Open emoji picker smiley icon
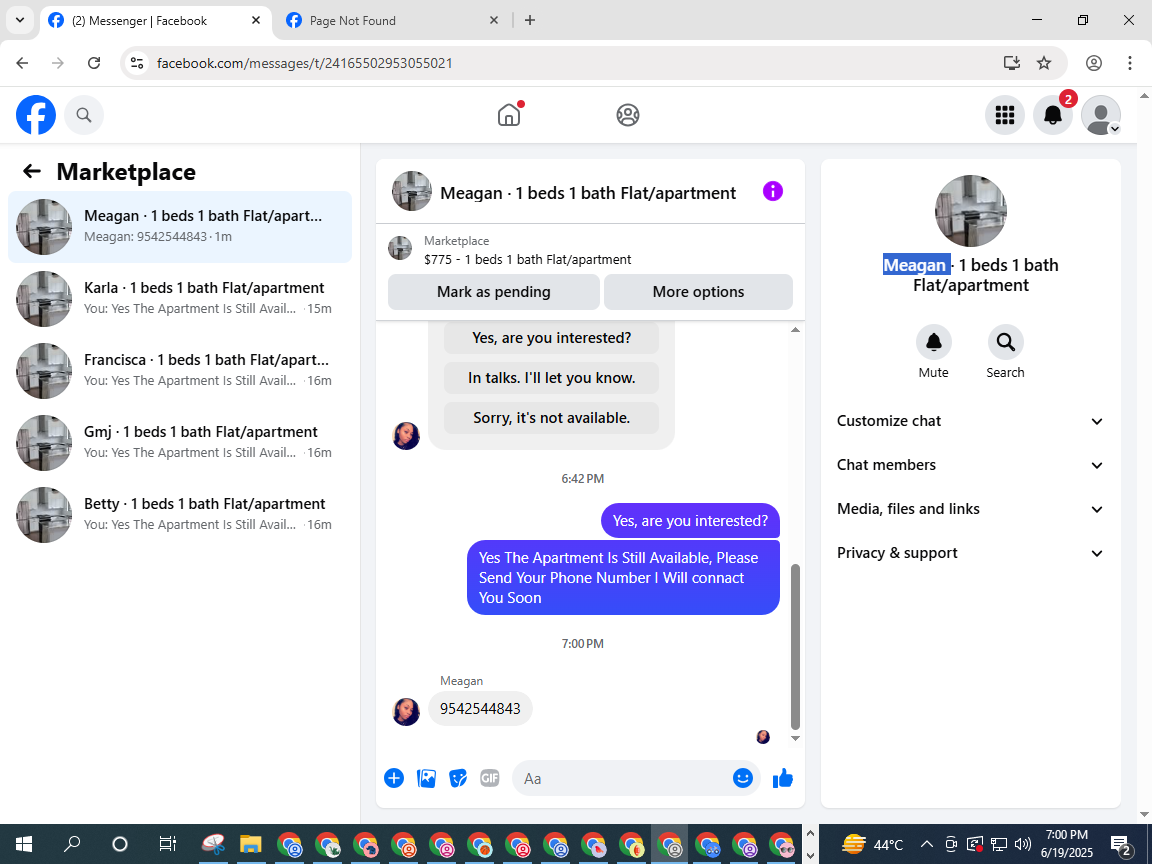The image size is (1152, 864). (x=743, y=778)
